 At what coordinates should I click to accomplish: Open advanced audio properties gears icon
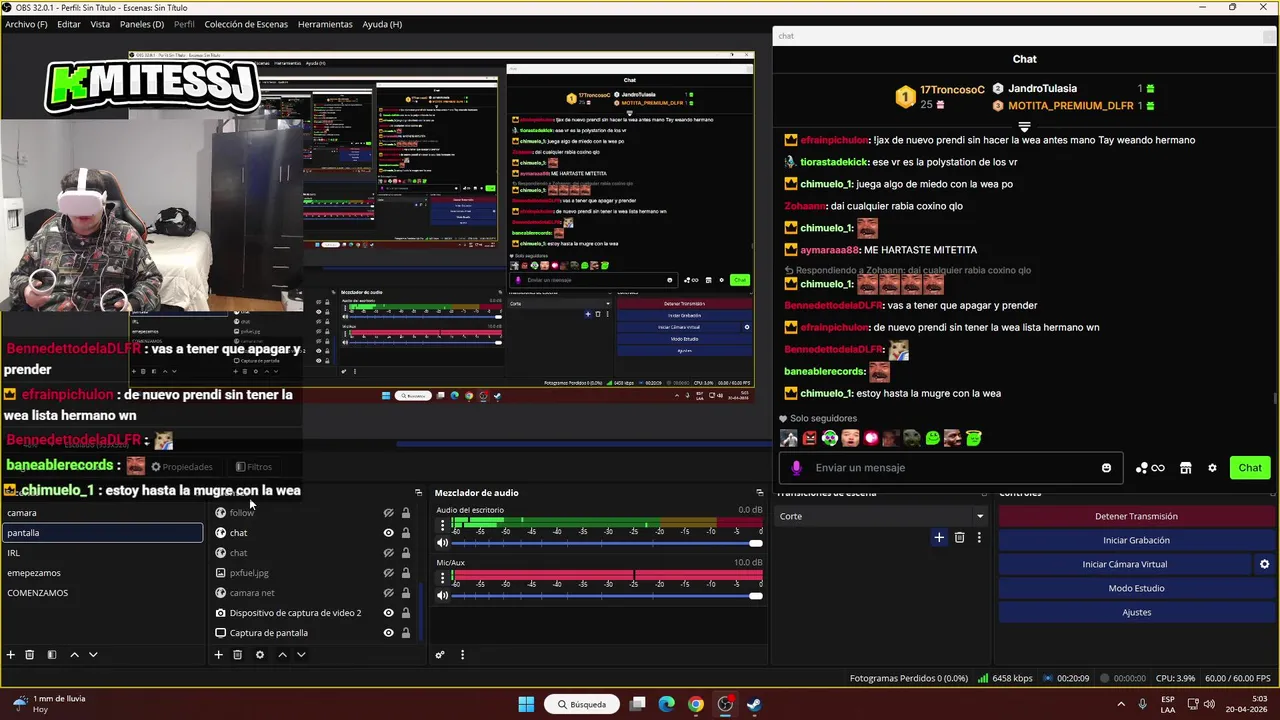coord(439,655)
